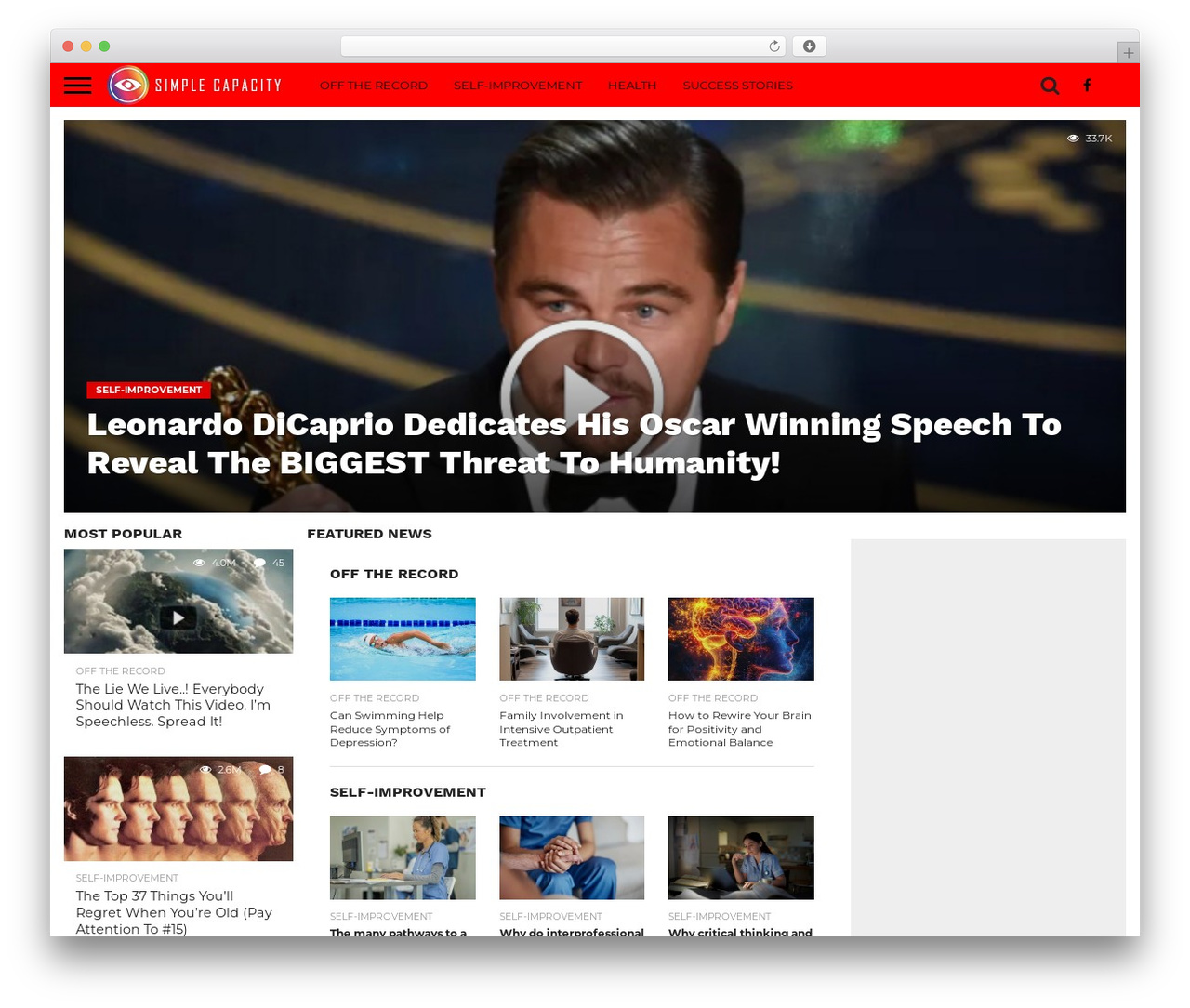This screenshot has height=1008, width=1190.
Task: Open The Lie We Live article title
Action: click(x=173, y=705)
